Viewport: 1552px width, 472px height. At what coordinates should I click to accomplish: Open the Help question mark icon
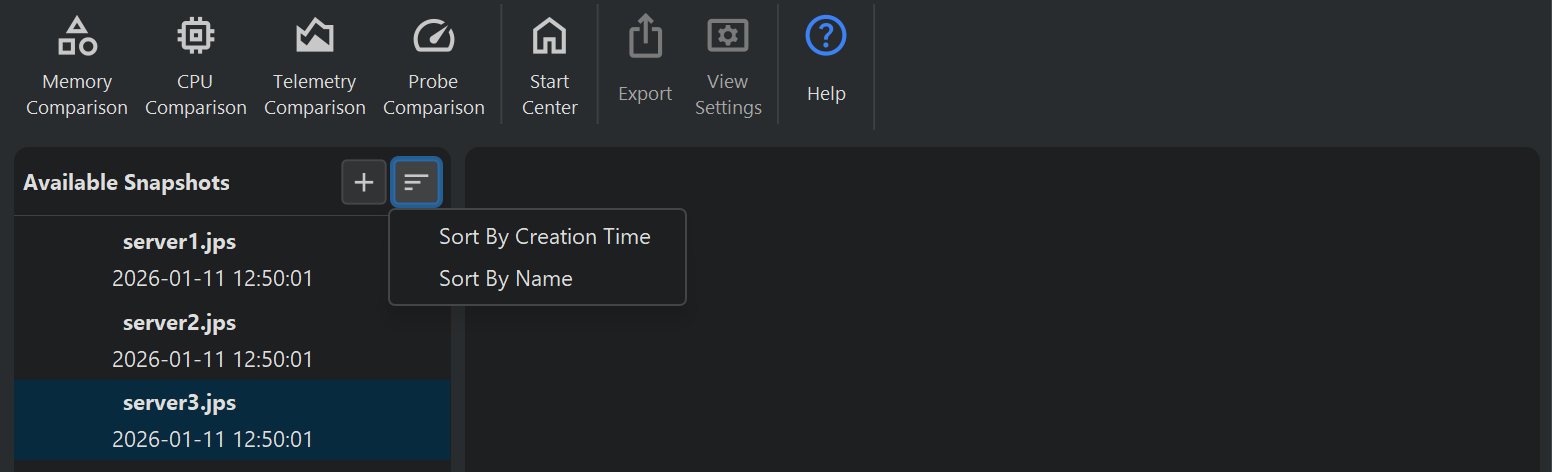(826, 38)
